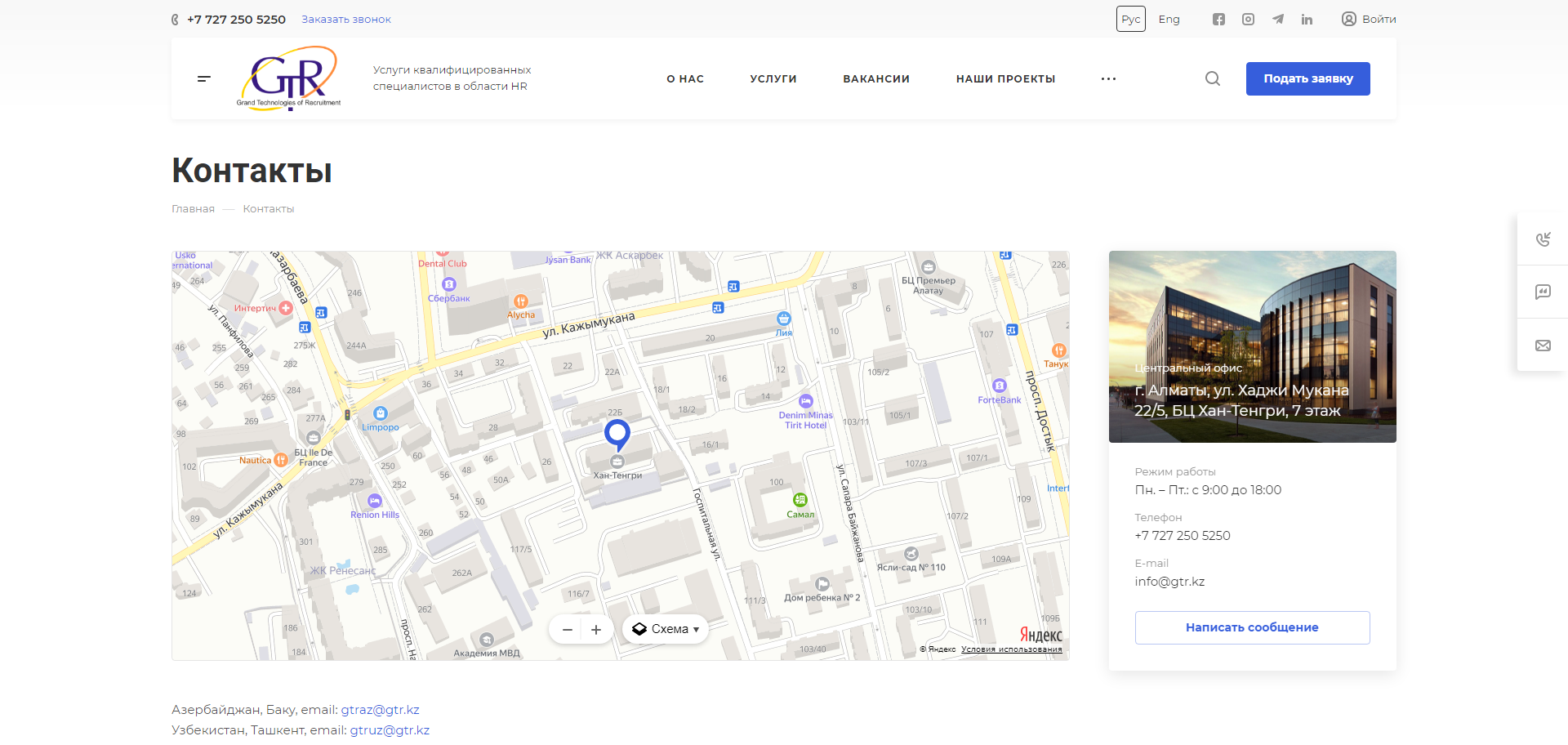
Task: Zoom in the map with plus button
Action: tap(596, 630)
